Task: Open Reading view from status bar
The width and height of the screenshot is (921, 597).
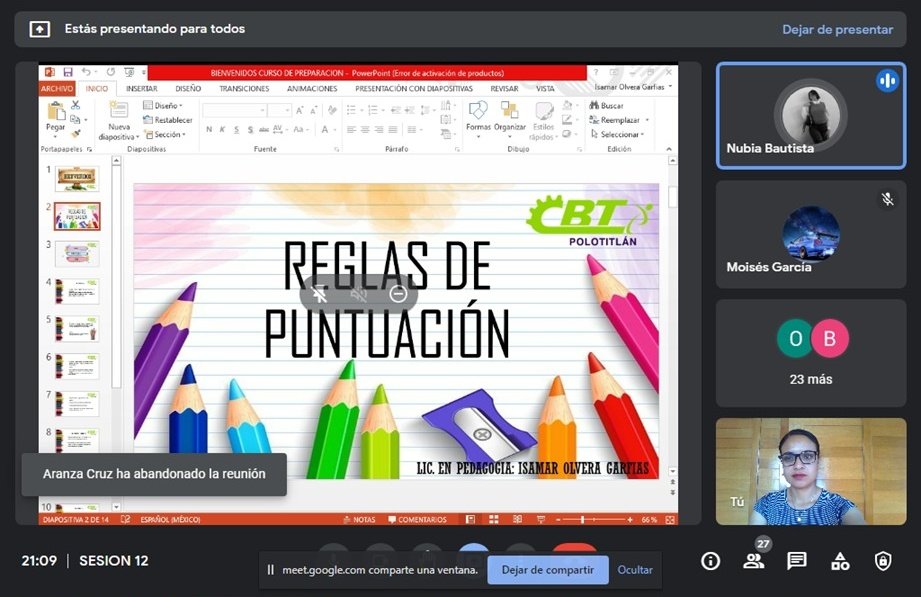Action: coord(517,519)
